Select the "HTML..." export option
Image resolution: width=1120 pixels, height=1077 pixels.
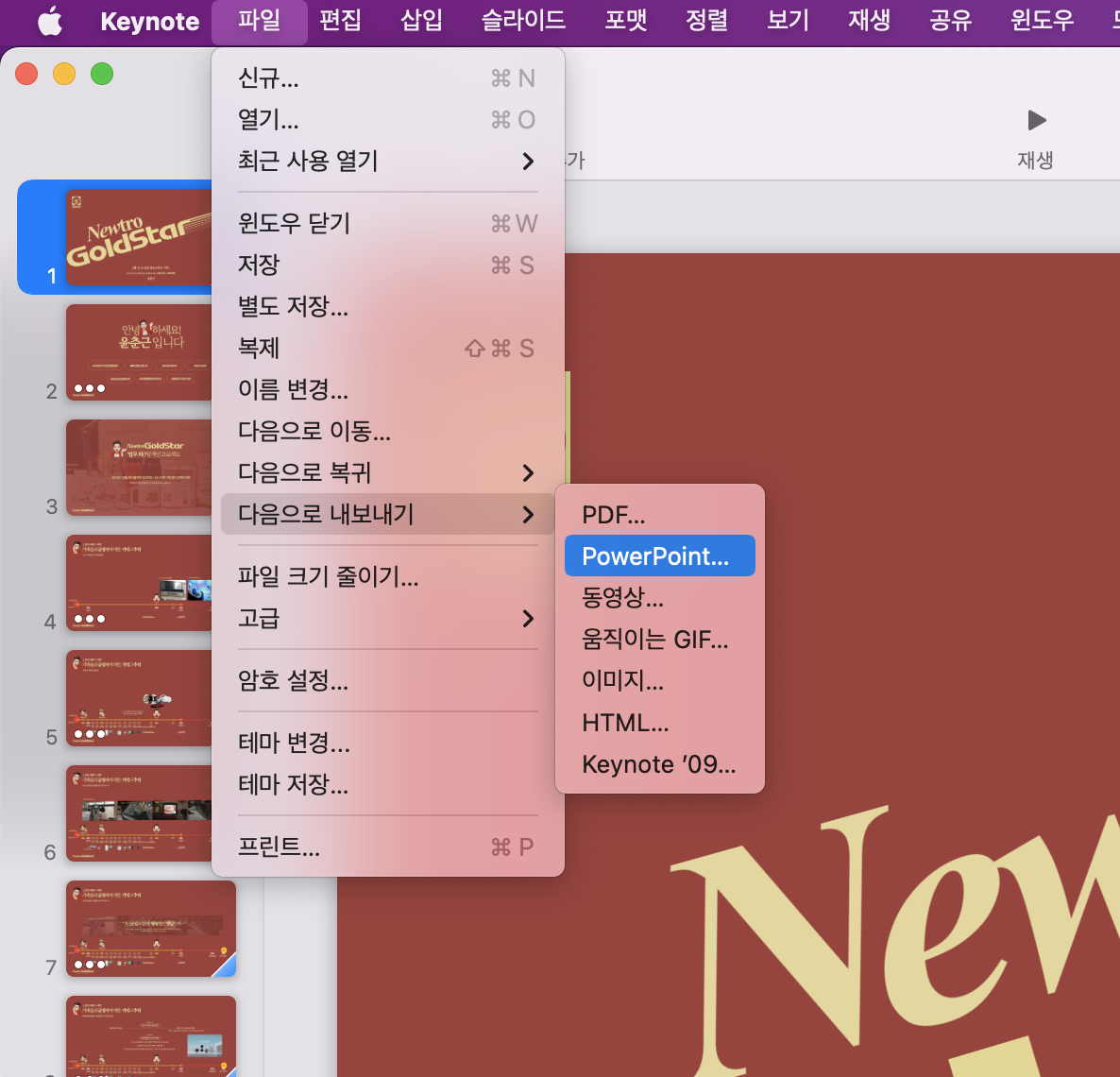click(625, 723)
